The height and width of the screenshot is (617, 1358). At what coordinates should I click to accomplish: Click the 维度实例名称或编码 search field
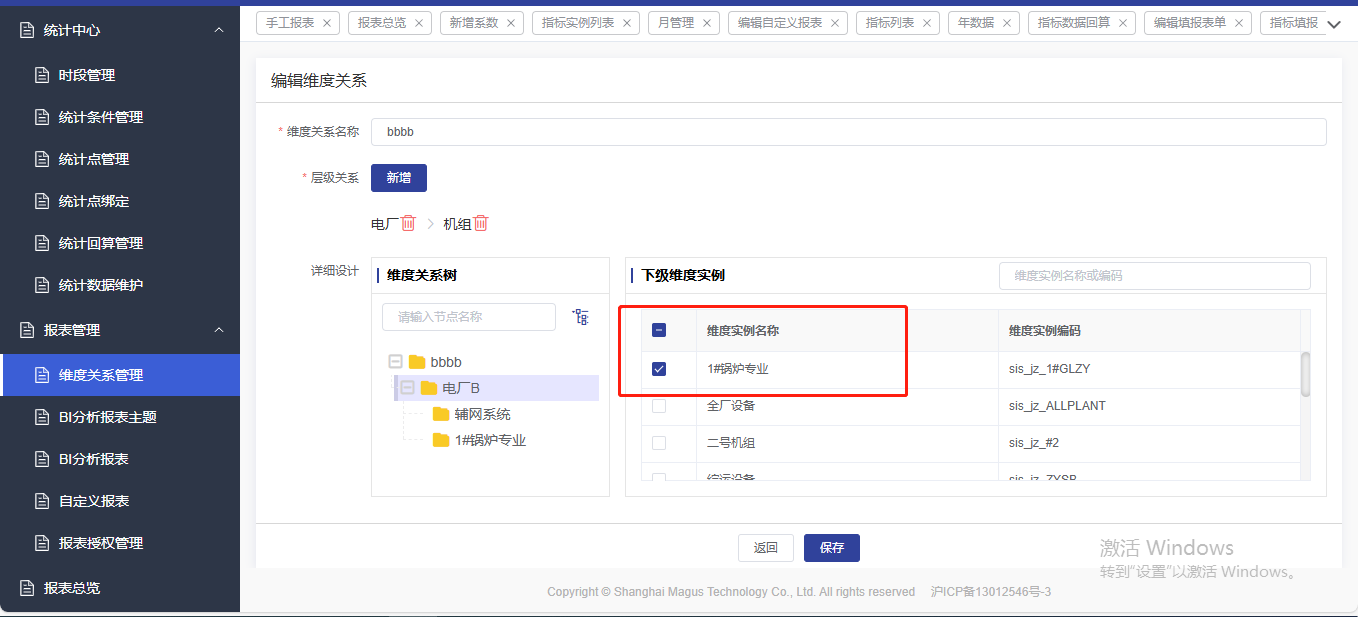pos(1154,276)
